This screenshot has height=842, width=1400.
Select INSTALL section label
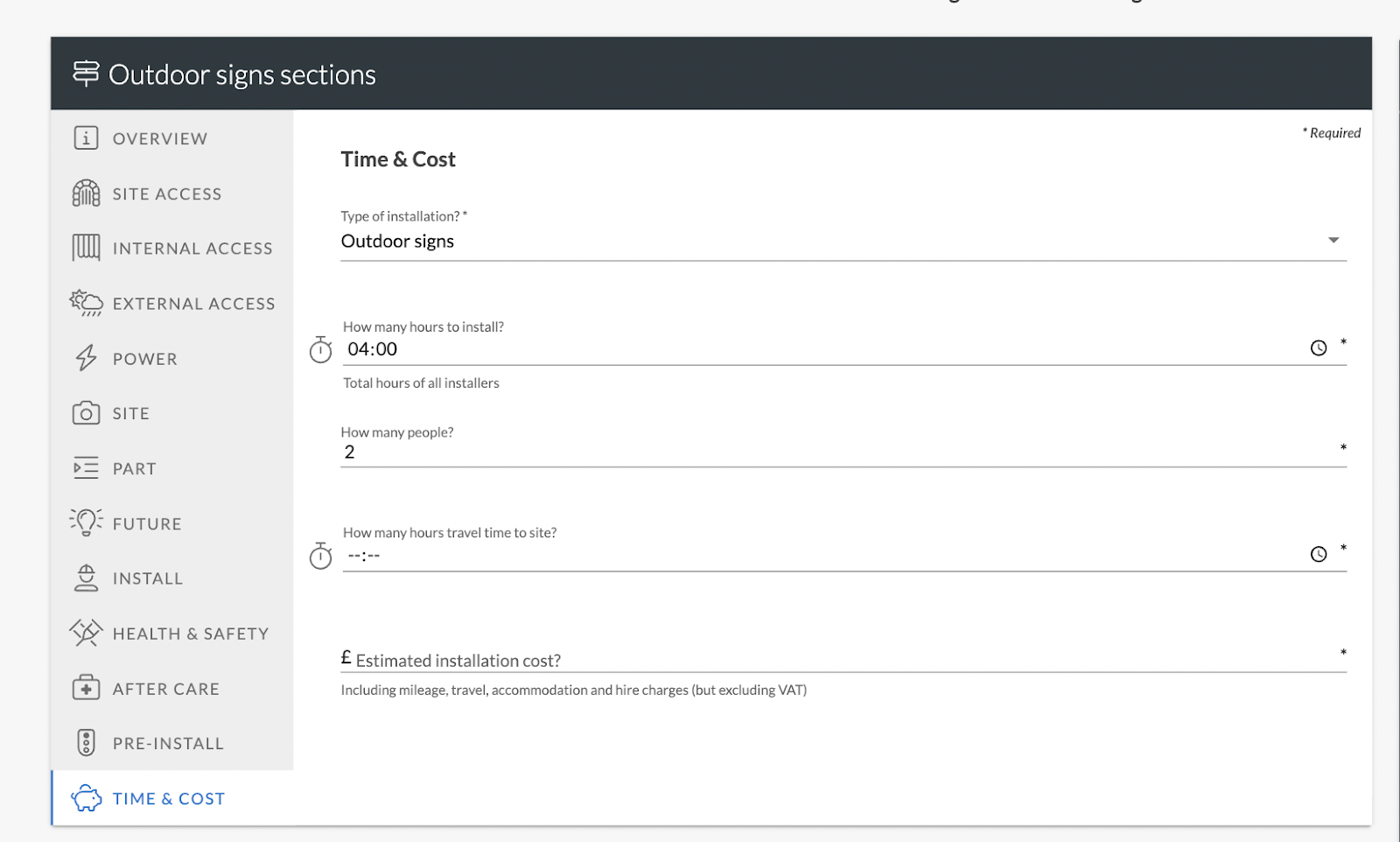[x=148, y=579]
